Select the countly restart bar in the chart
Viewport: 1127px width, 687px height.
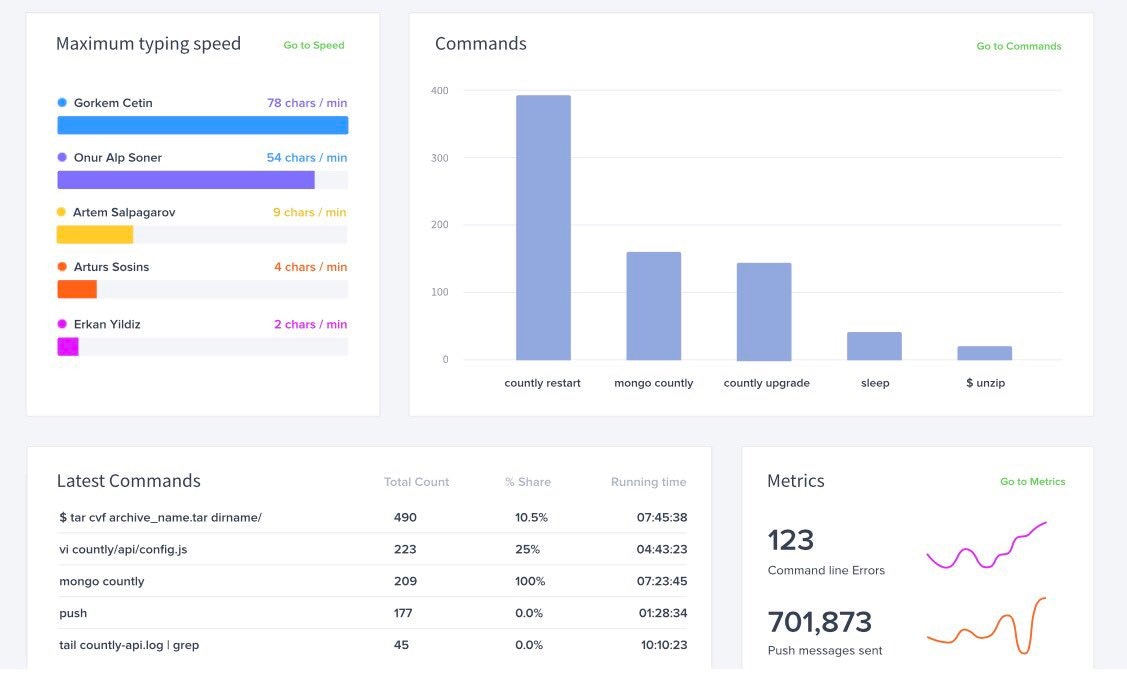tap(543, 227)
